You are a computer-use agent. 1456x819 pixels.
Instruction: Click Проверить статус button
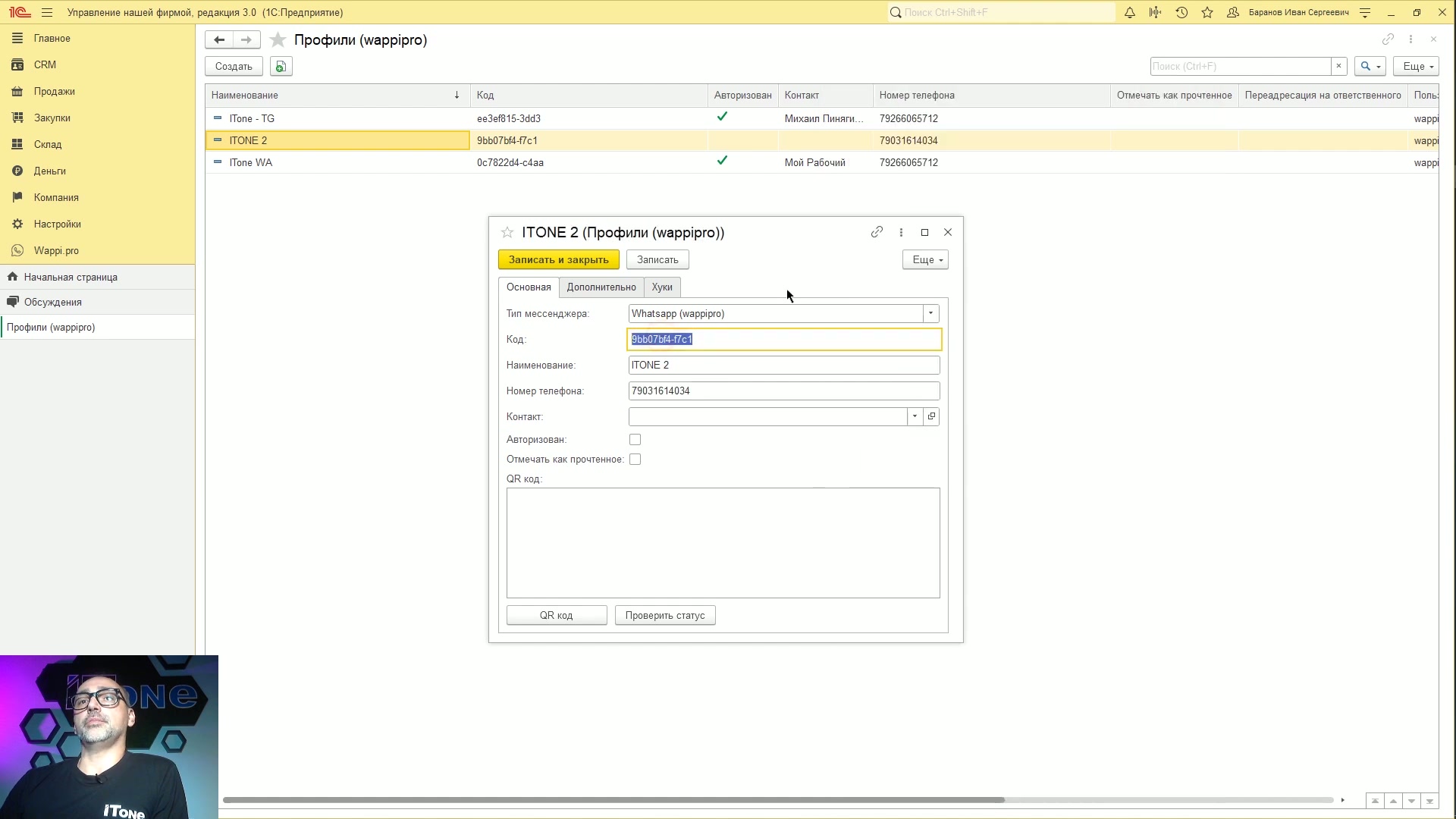665,616
